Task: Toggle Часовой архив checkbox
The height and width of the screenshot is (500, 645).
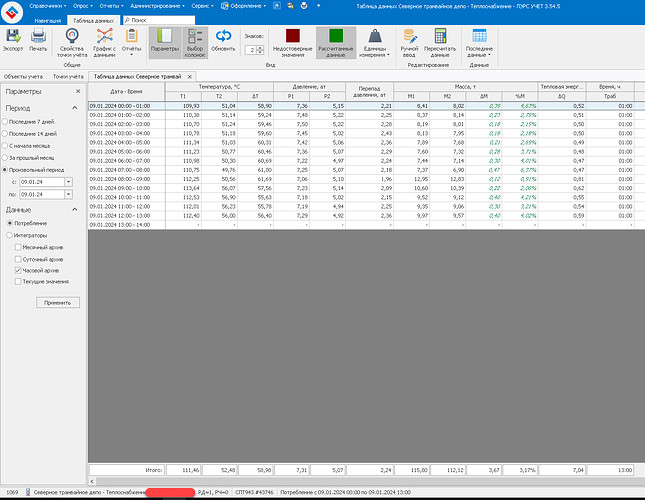Action: coord(18,271)
